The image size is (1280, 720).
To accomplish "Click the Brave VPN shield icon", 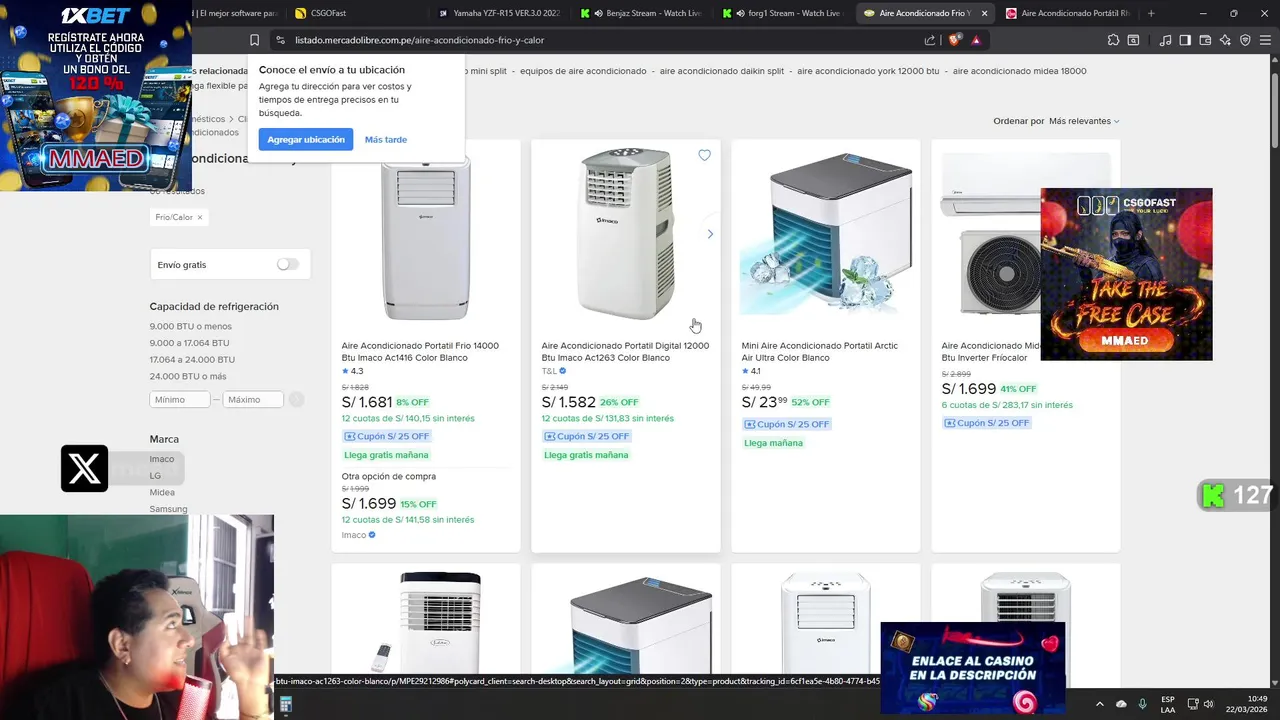I will click(1245, 40).
